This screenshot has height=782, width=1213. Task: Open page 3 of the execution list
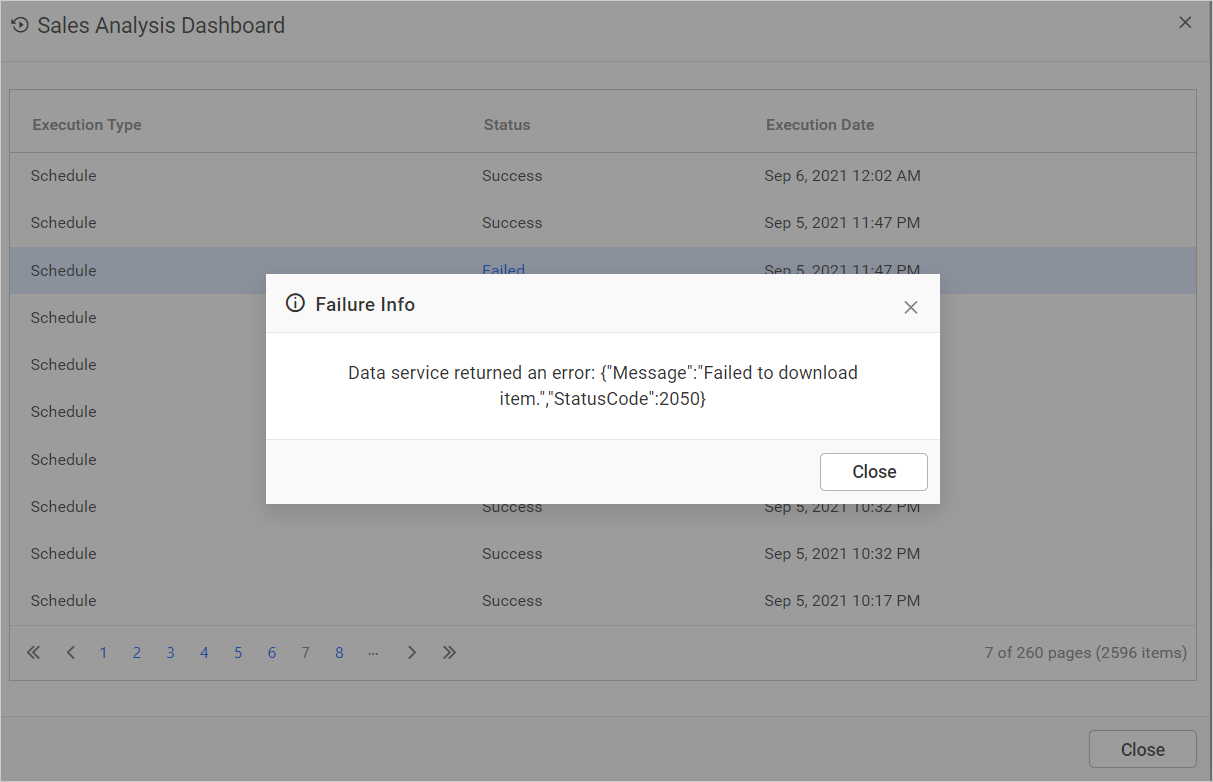(x=170, y=653)
